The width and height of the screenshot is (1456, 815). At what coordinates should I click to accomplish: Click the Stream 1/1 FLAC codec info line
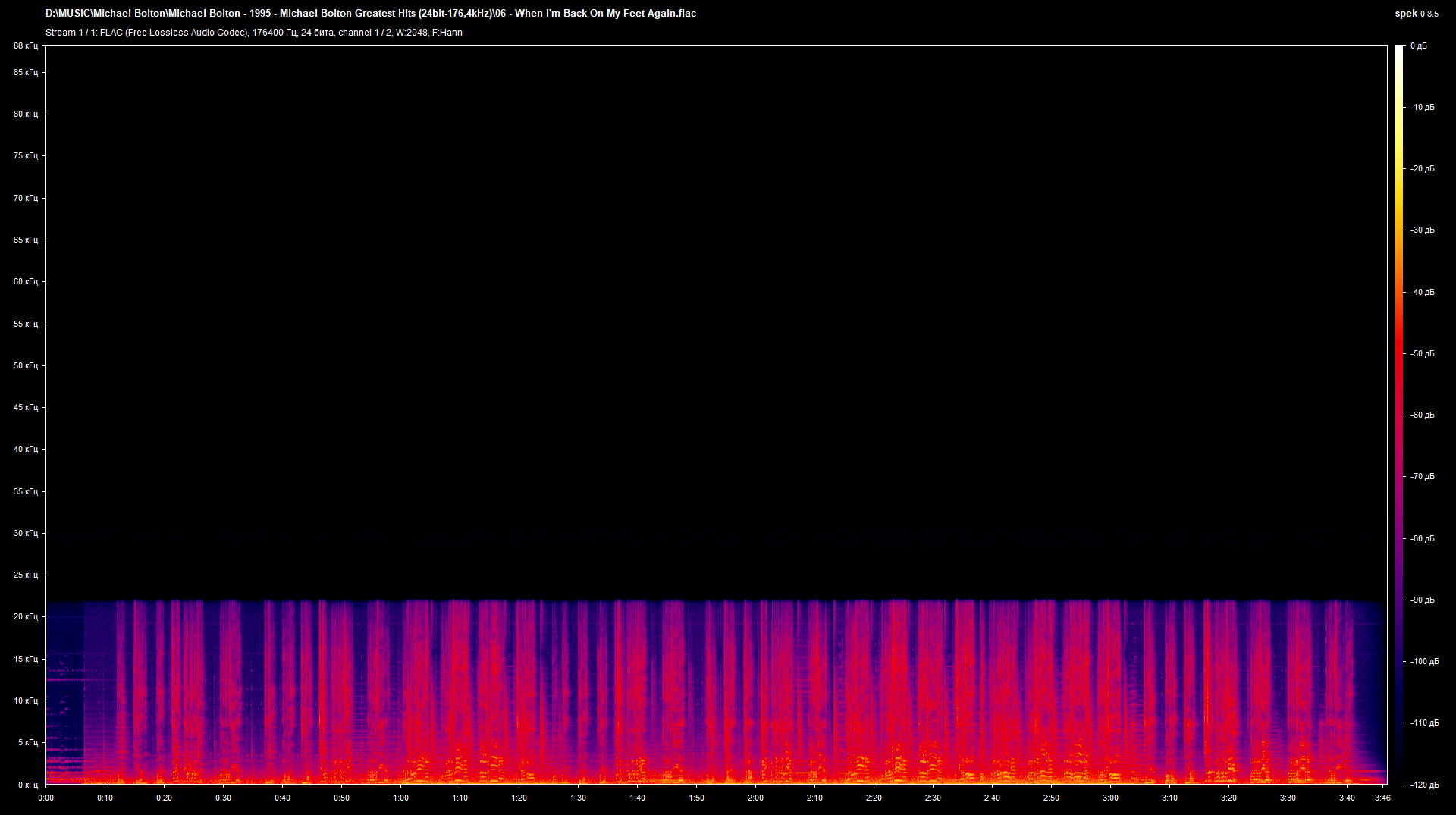click(254, 33)
